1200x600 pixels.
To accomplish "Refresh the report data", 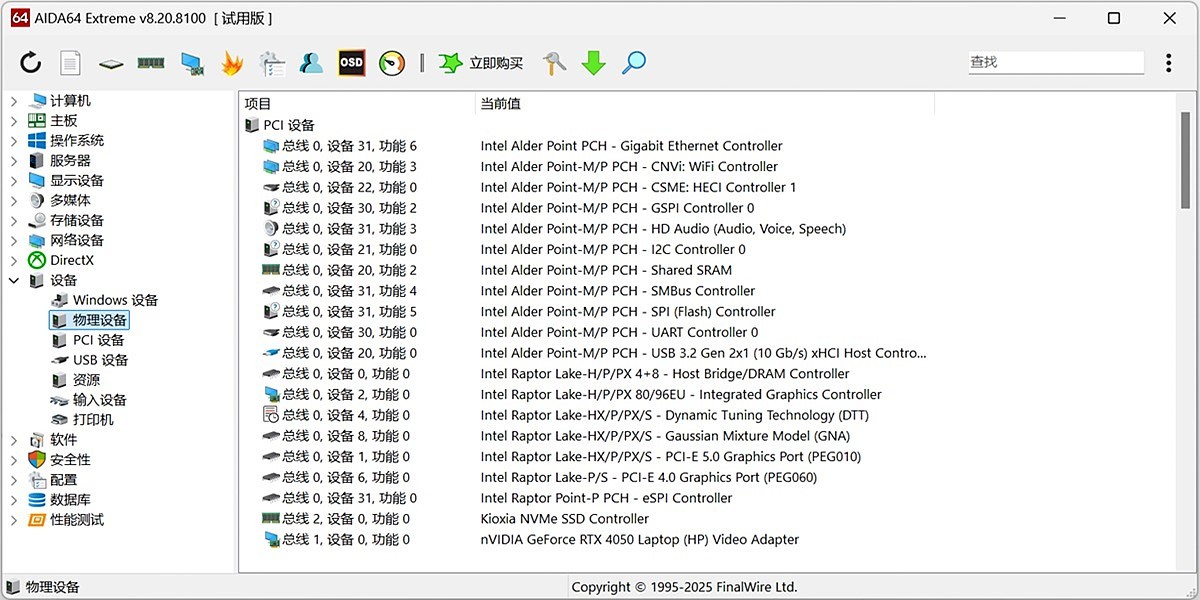I will click(30, 62).
